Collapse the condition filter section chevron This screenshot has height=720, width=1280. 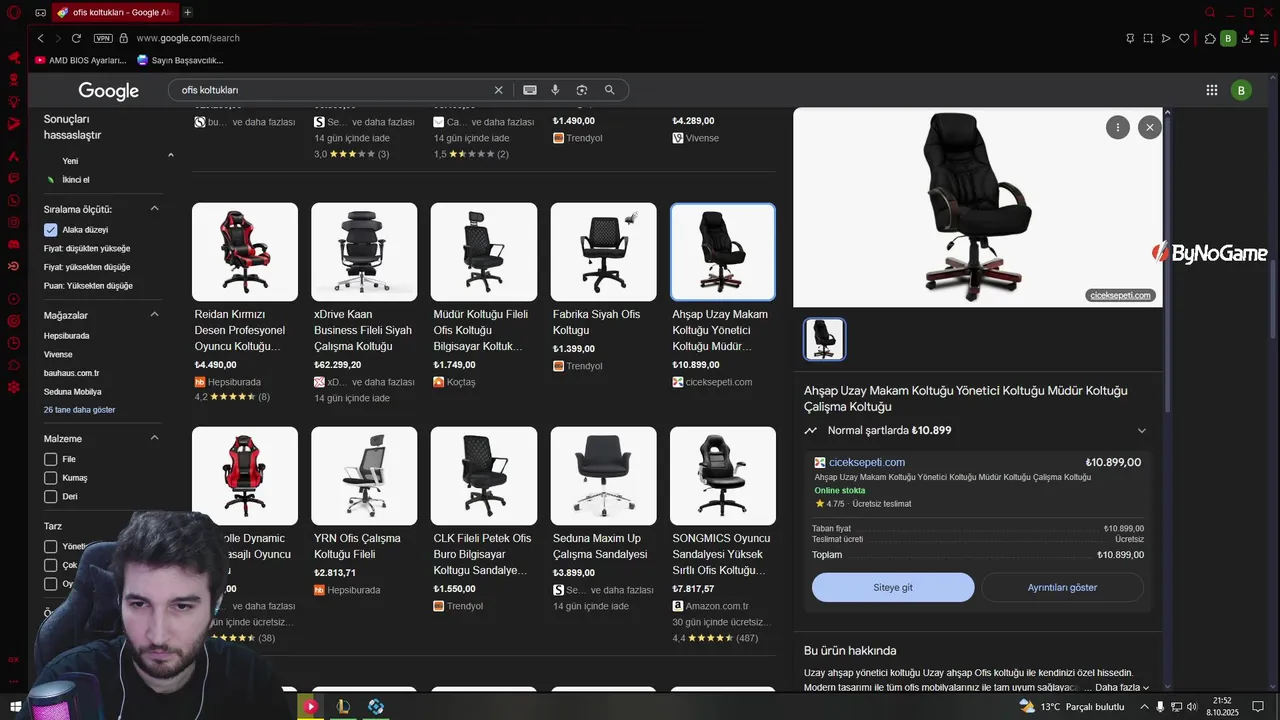pyautogui.click(x=171, y=155)
